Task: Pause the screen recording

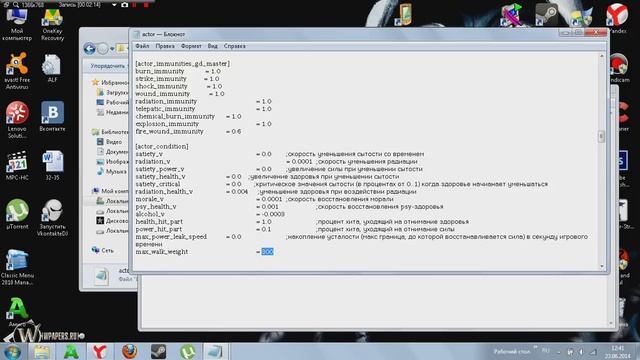Action: click(x=135, y=5)
